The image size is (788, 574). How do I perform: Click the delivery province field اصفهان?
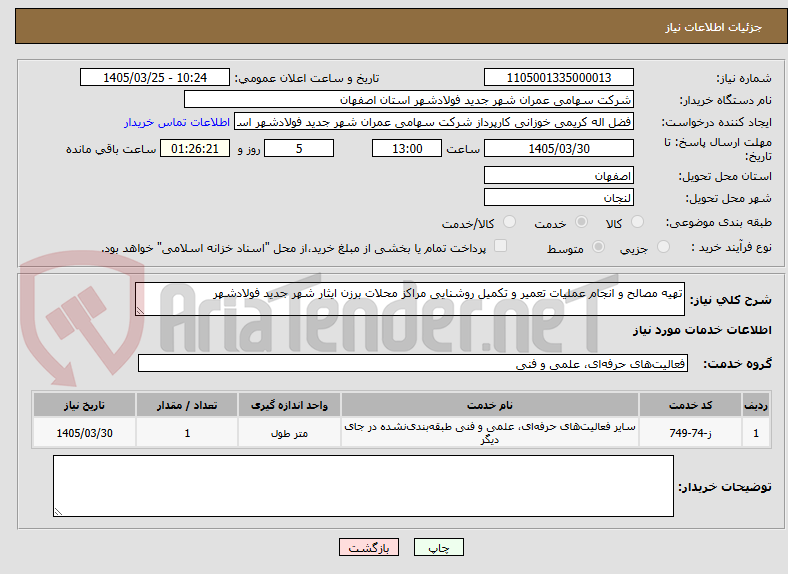(559, 175)
